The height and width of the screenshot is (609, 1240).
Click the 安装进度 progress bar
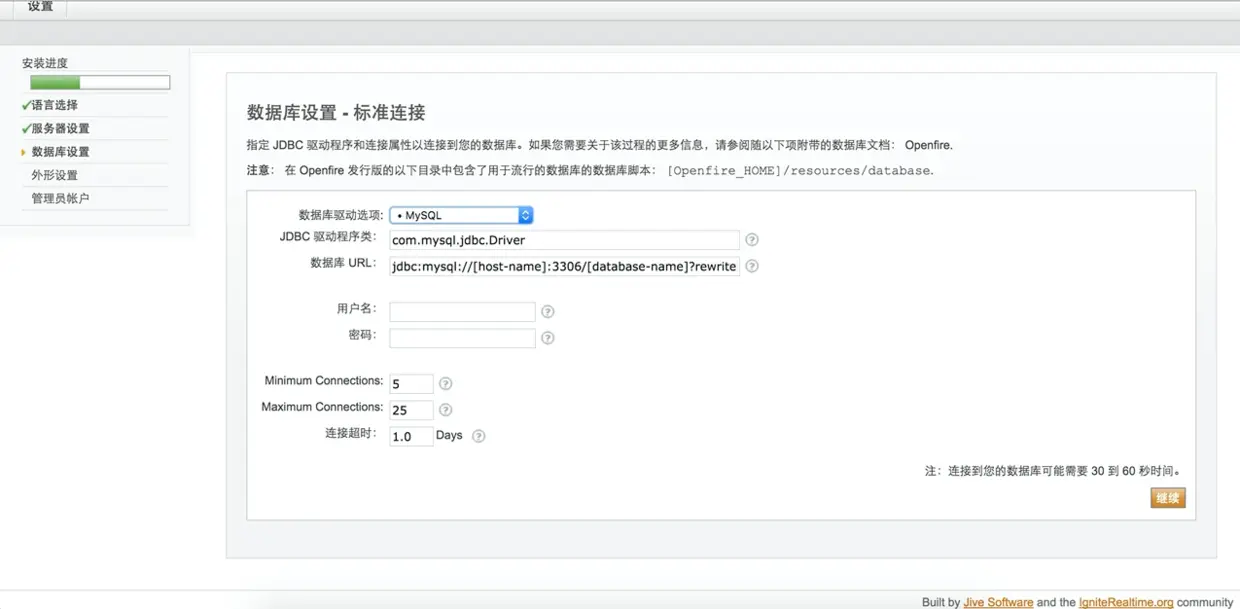point(99,81)
